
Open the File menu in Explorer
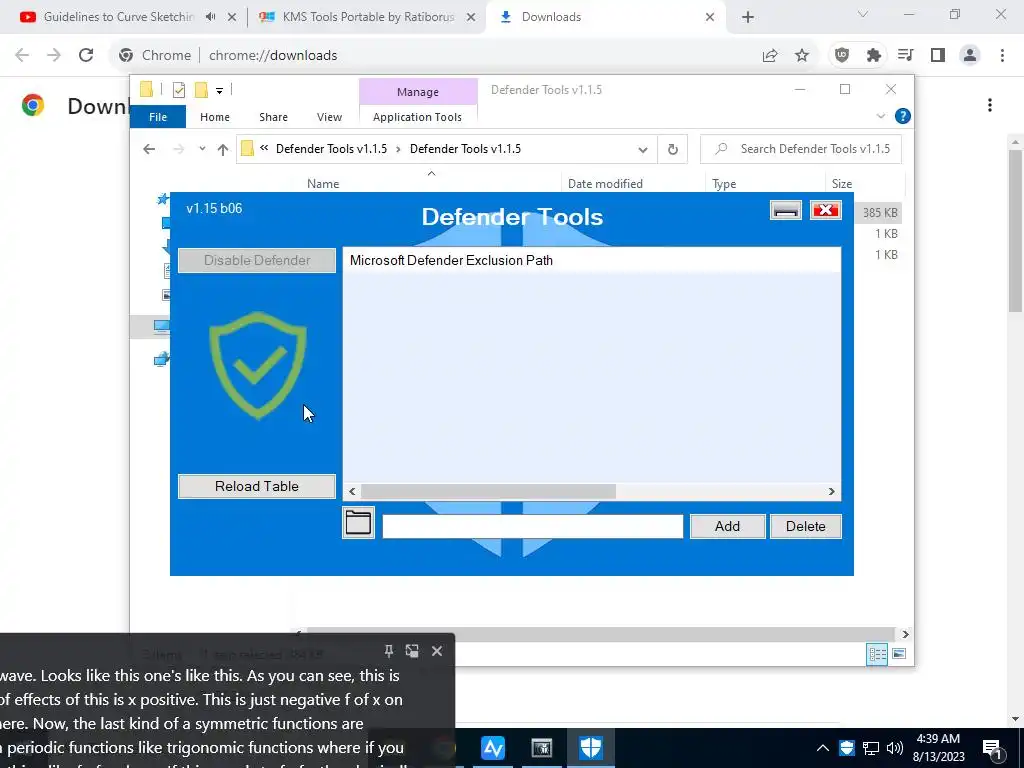tap(158, 117)
